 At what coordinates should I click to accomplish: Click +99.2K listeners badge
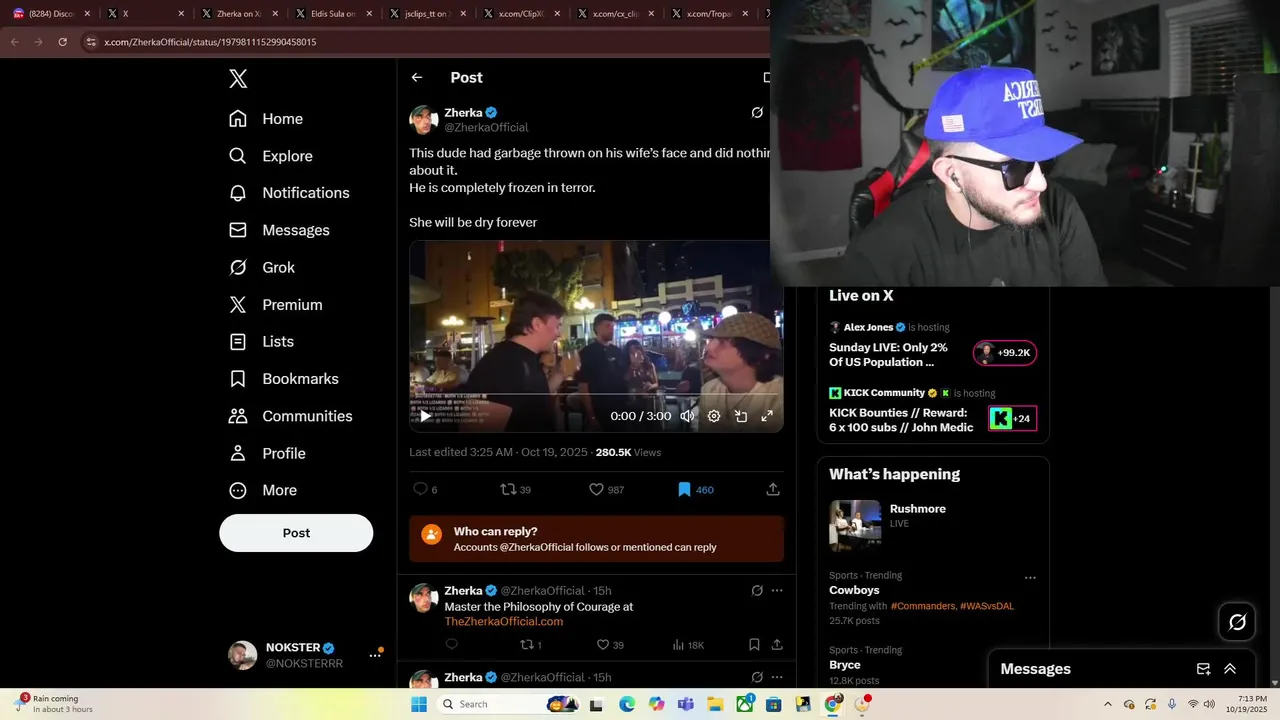pos(1005,353)
